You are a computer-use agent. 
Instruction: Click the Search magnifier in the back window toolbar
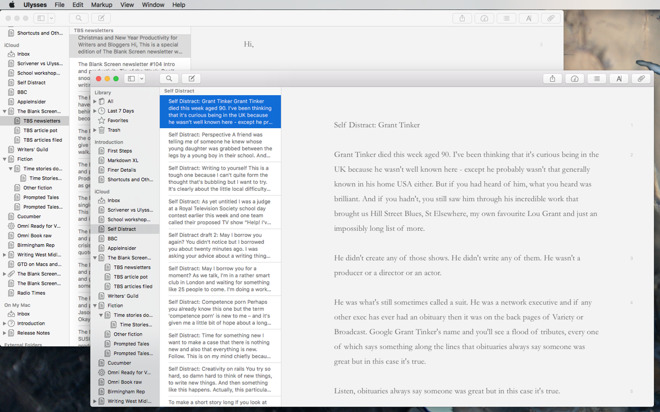[79, 19]
